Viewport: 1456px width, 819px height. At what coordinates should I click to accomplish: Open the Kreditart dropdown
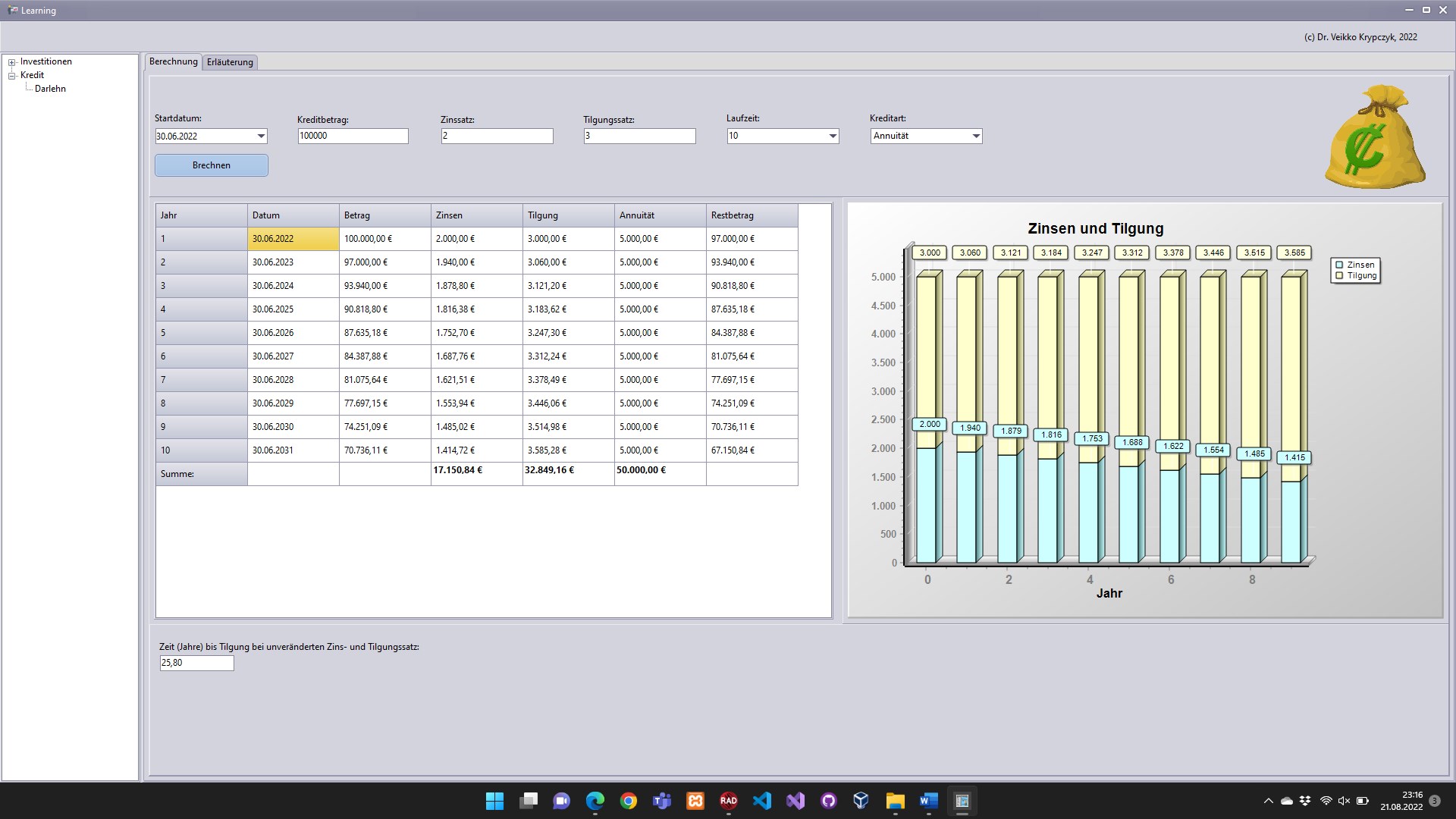[x=976, y=136]
